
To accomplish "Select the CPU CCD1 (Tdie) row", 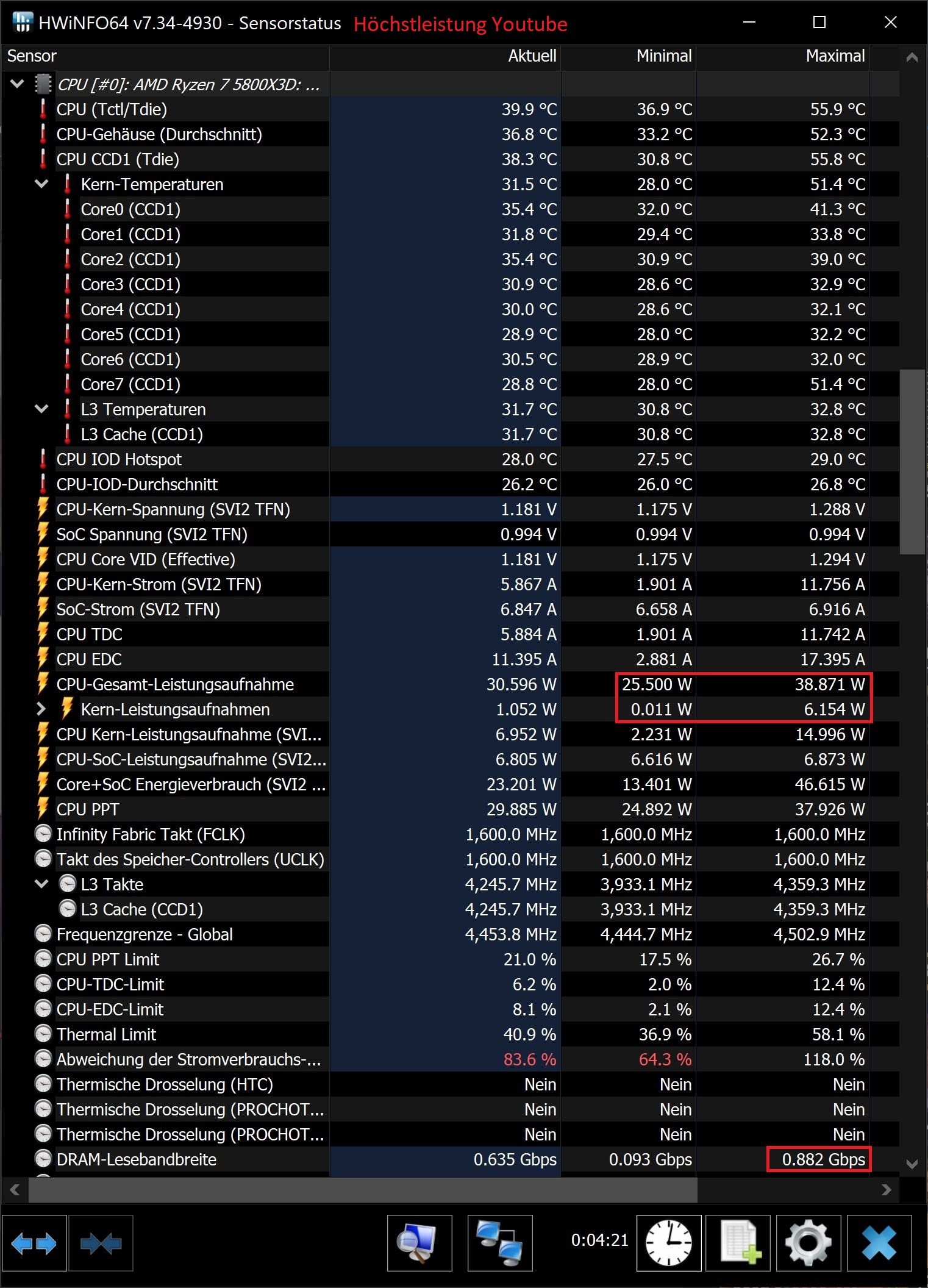I will tap(450, 159).
